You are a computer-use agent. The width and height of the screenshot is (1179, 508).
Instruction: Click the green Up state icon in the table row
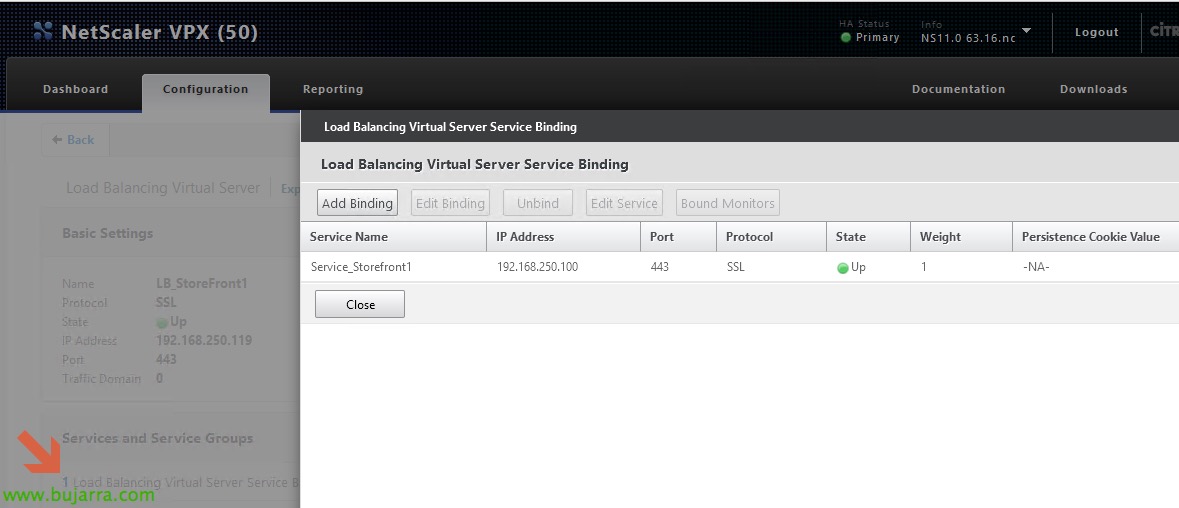(x=842, y=268)
